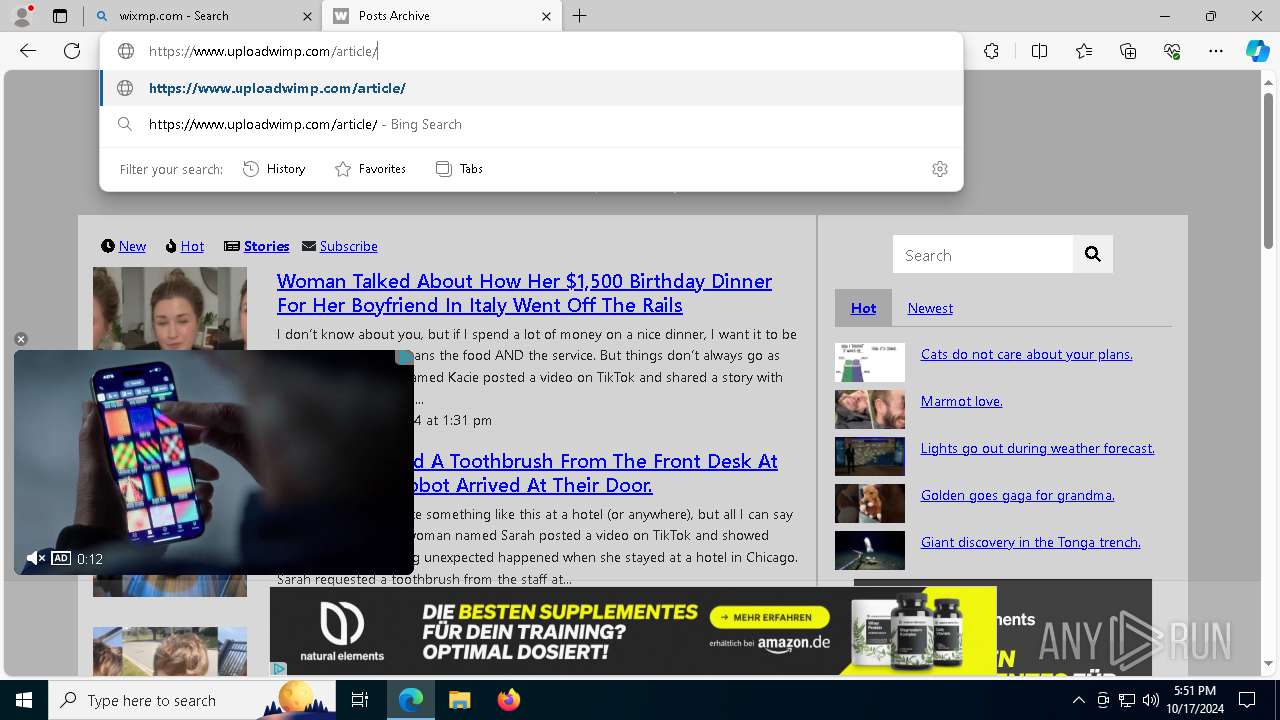
Task: Filter search by History
Action: point(274,169)
